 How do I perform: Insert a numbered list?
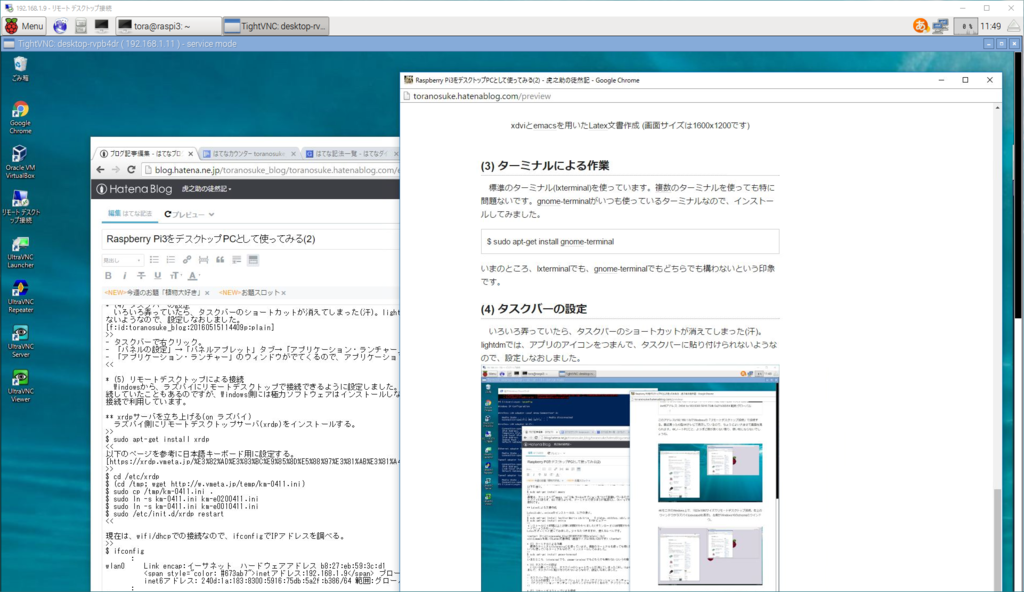170,260
